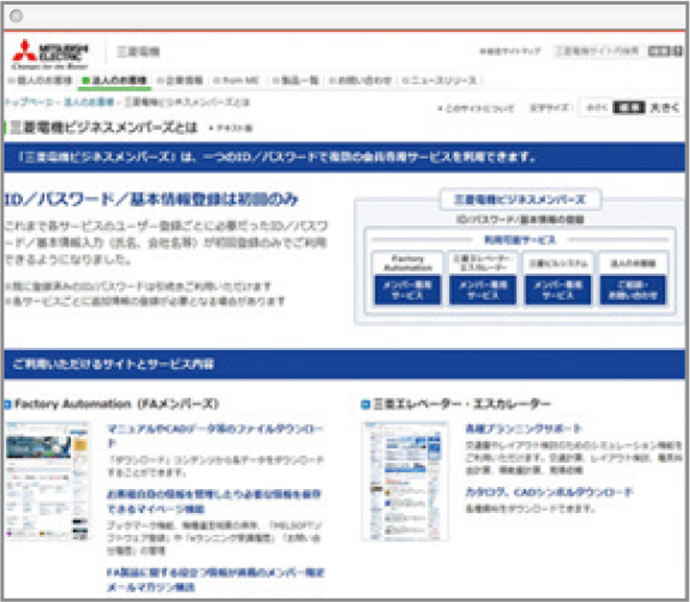Click the blue square icon beside 三菱エレベーター heading
The width and height of the screenshot is (690, 602).
[365, 404]
